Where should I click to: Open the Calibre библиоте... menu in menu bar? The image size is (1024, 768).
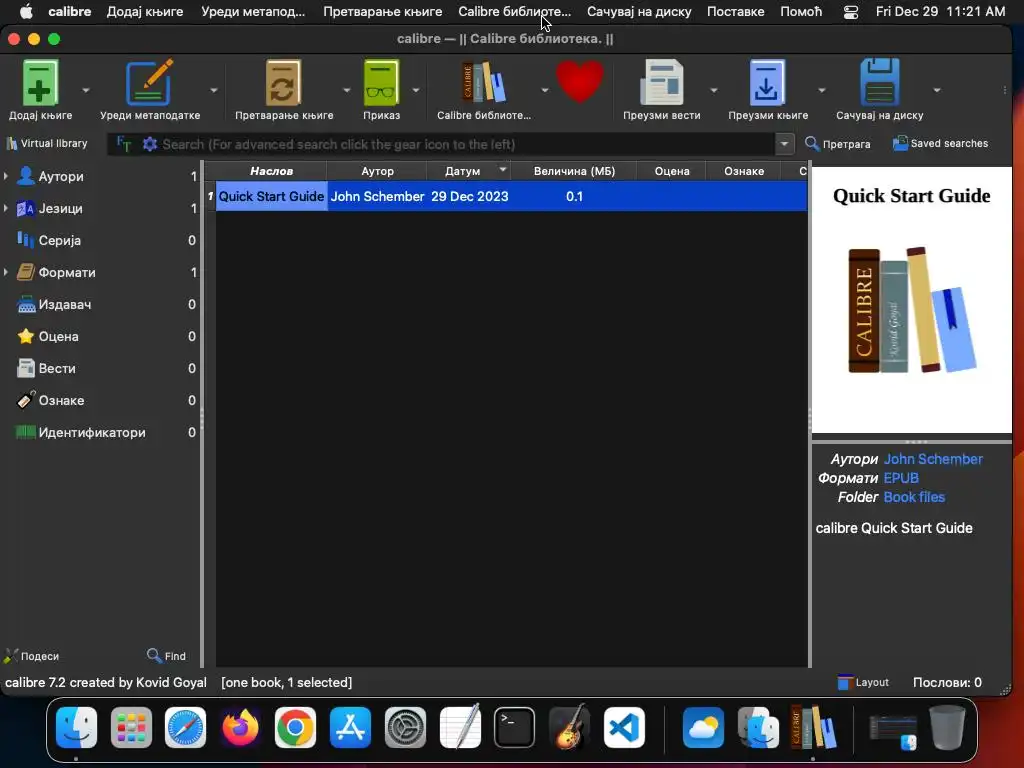pyautogui.click(x=514, y=11)
